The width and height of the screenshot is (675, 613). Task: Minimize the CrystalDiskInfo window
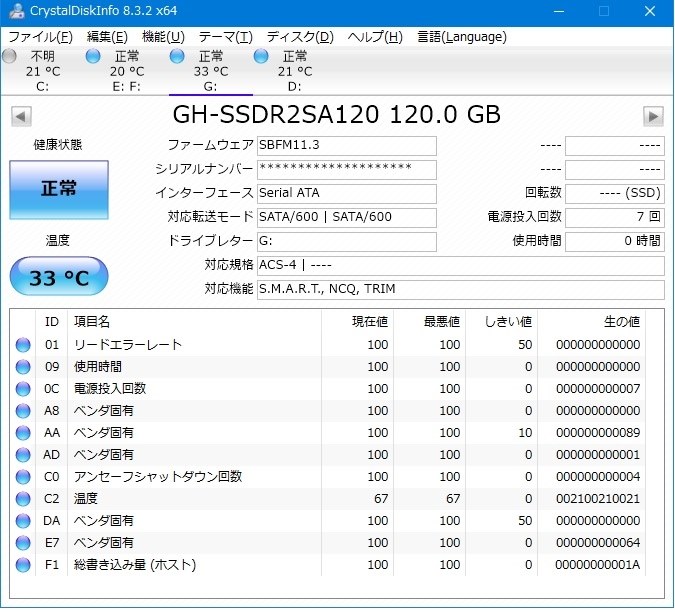coord(559,11)
